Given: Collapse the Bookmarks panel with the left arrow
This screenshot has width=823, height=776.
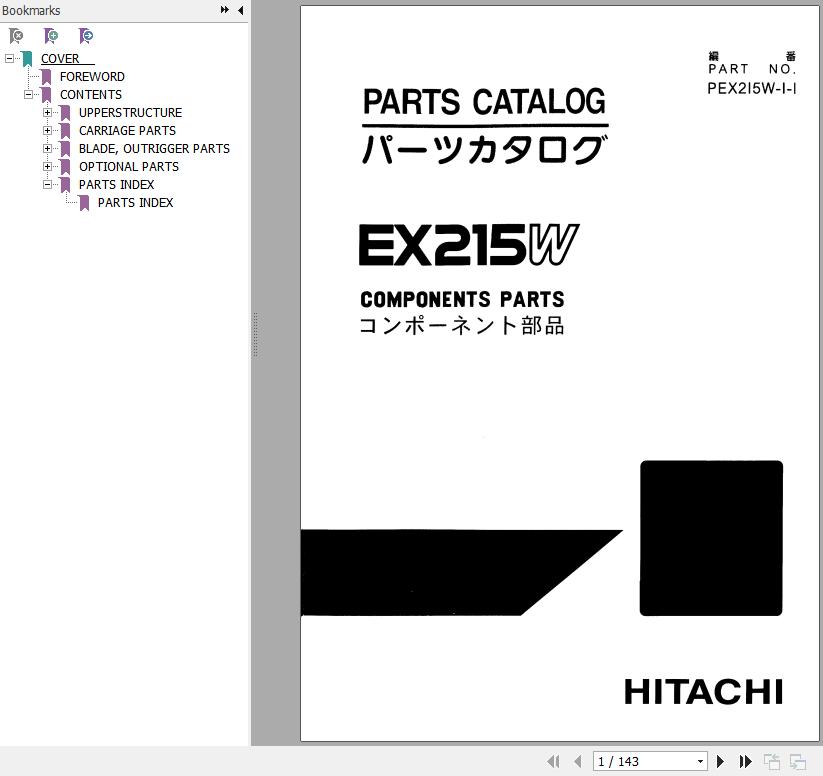Looking at the screenshot, I should (x=240, y=10).
